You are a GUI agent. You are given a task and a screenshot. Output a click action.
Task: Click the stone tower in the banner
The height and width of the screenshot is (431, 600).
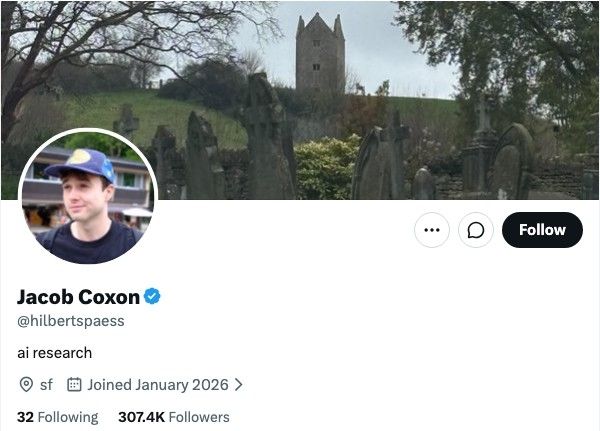pyautogui.click(x=320, y=54)
